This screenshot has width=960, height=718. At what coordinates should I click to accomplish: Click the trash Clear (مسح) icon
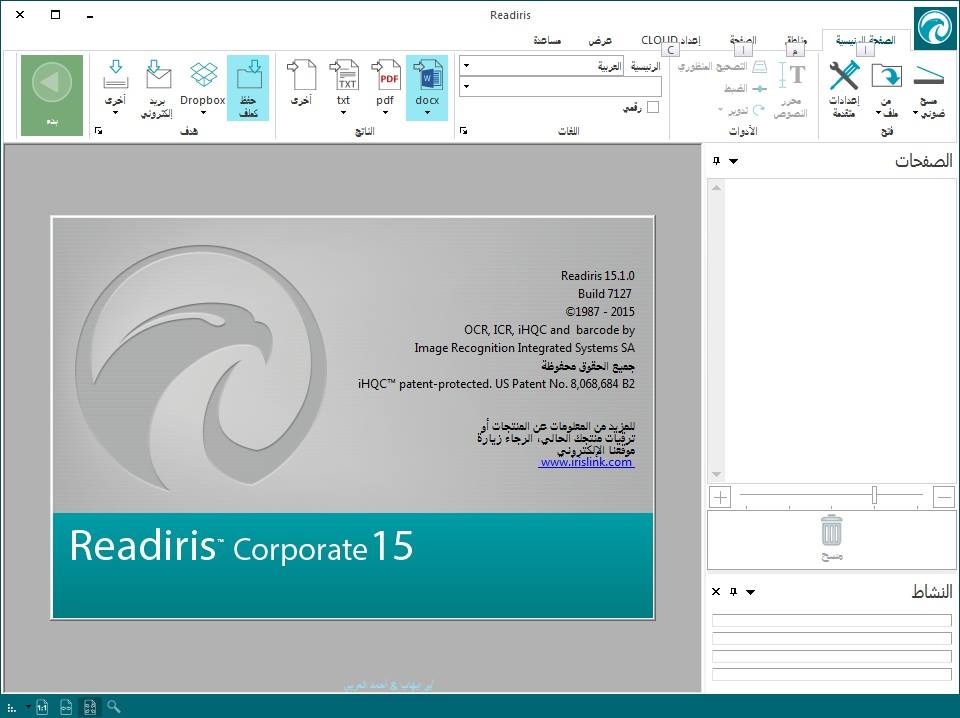[x=831, y=538]
